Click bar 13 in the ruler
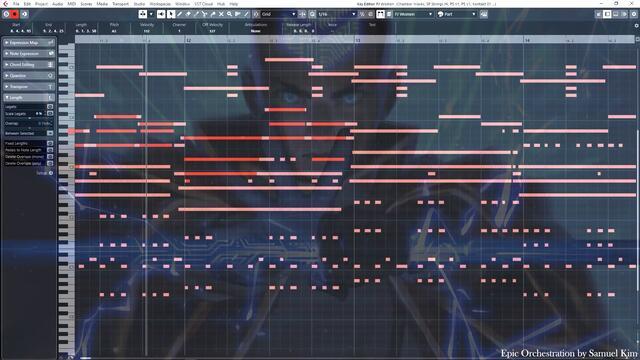This screenshot has height=360, width=640. pyautogui.click(x=358, y=40)
